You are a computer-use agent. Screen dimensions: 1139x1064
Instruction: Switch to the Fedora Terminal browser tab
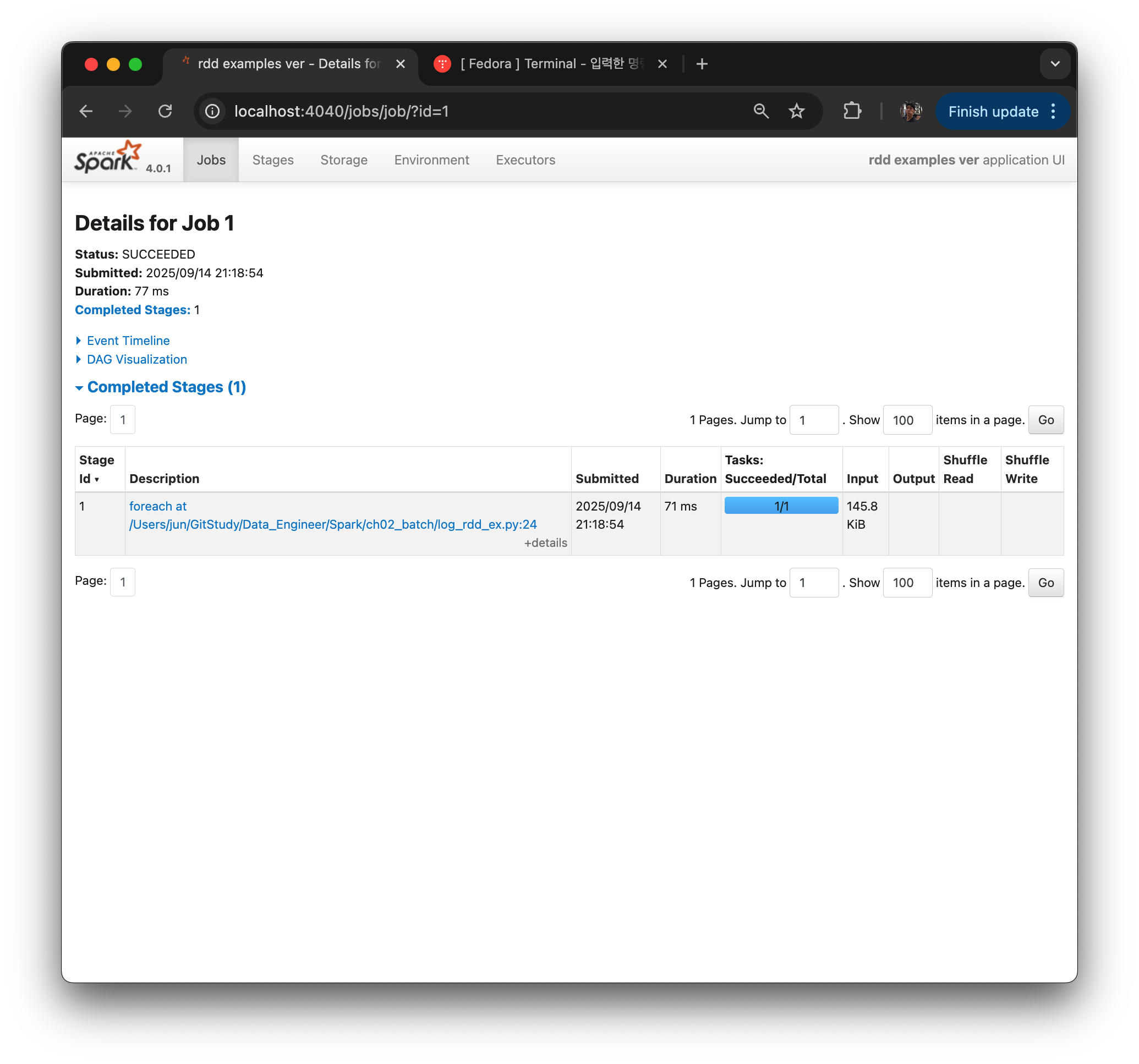point(550,64)
